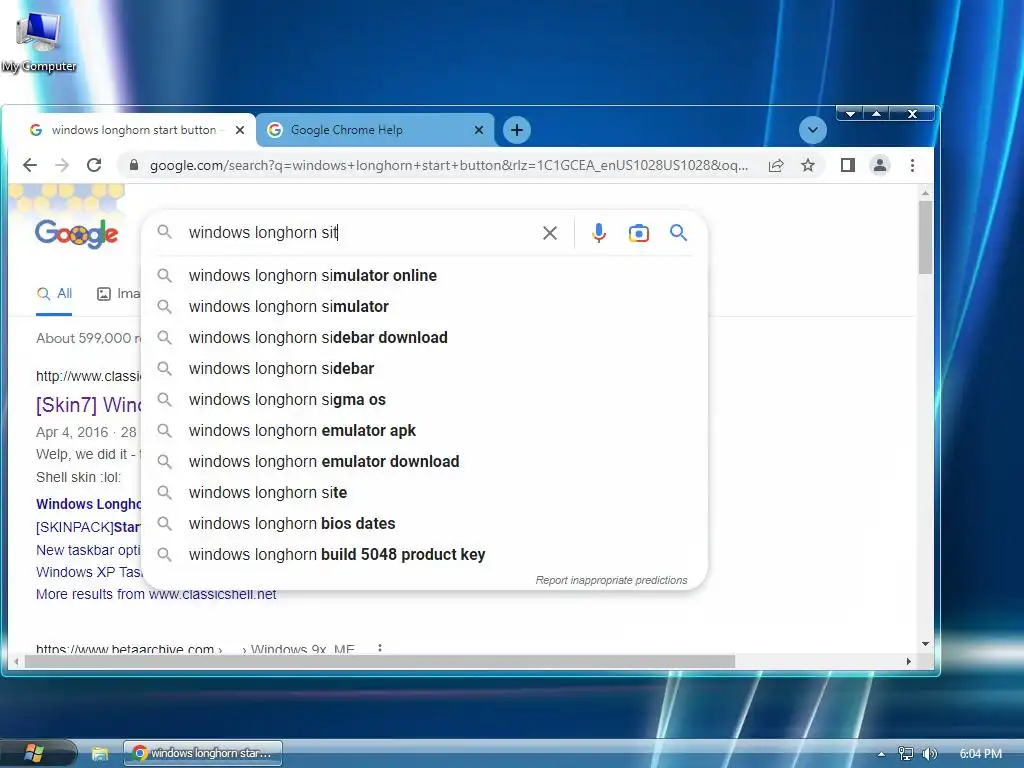
Task: Click vertical scrollbar down arrow
Action: [925, 644]
